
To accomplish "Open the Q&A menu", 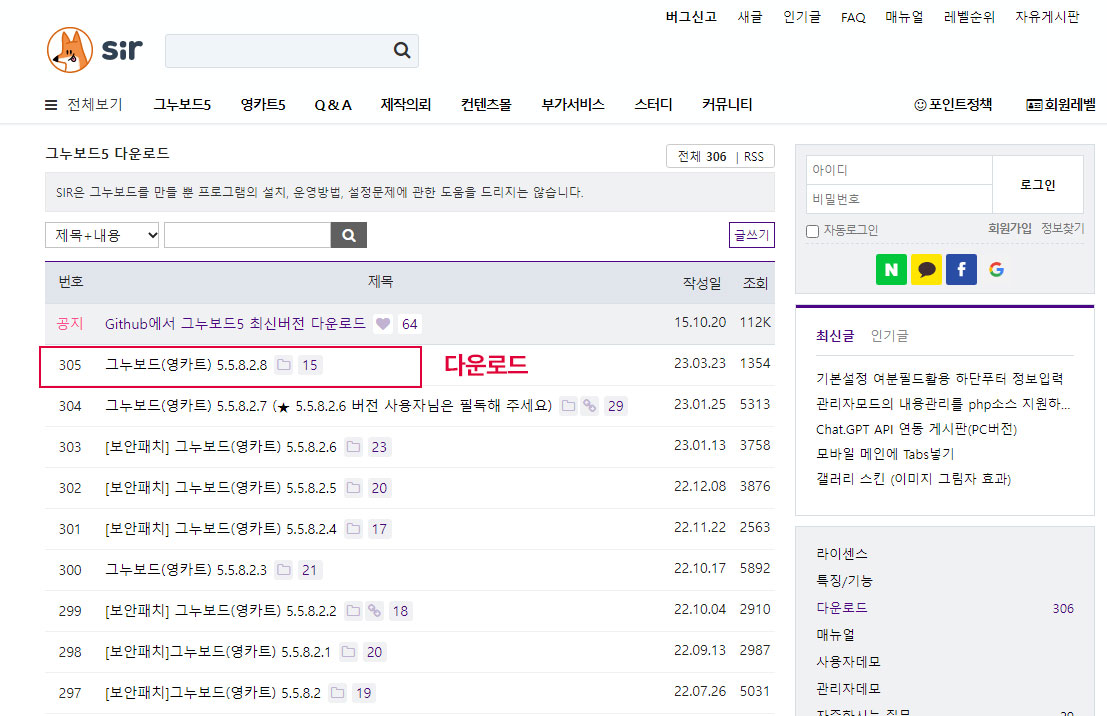I will [333, 105].
